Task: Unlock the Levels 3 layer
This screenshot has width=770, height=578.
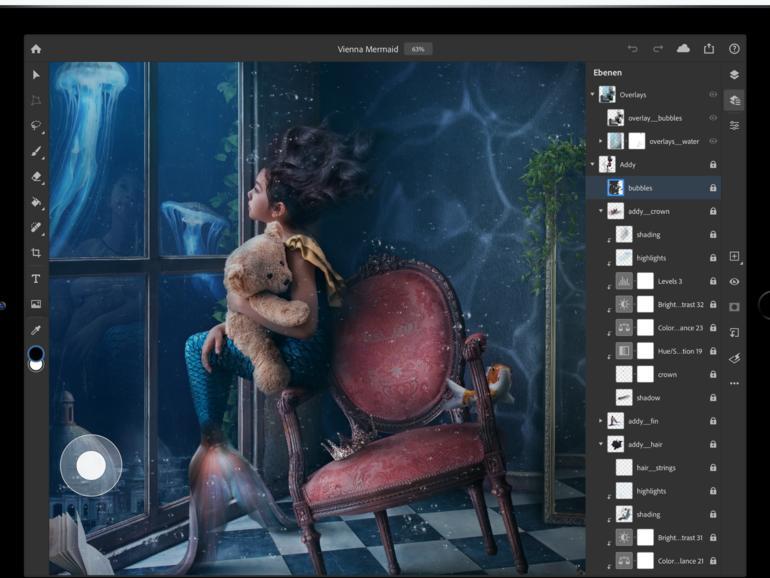Action: pos(713,281)
